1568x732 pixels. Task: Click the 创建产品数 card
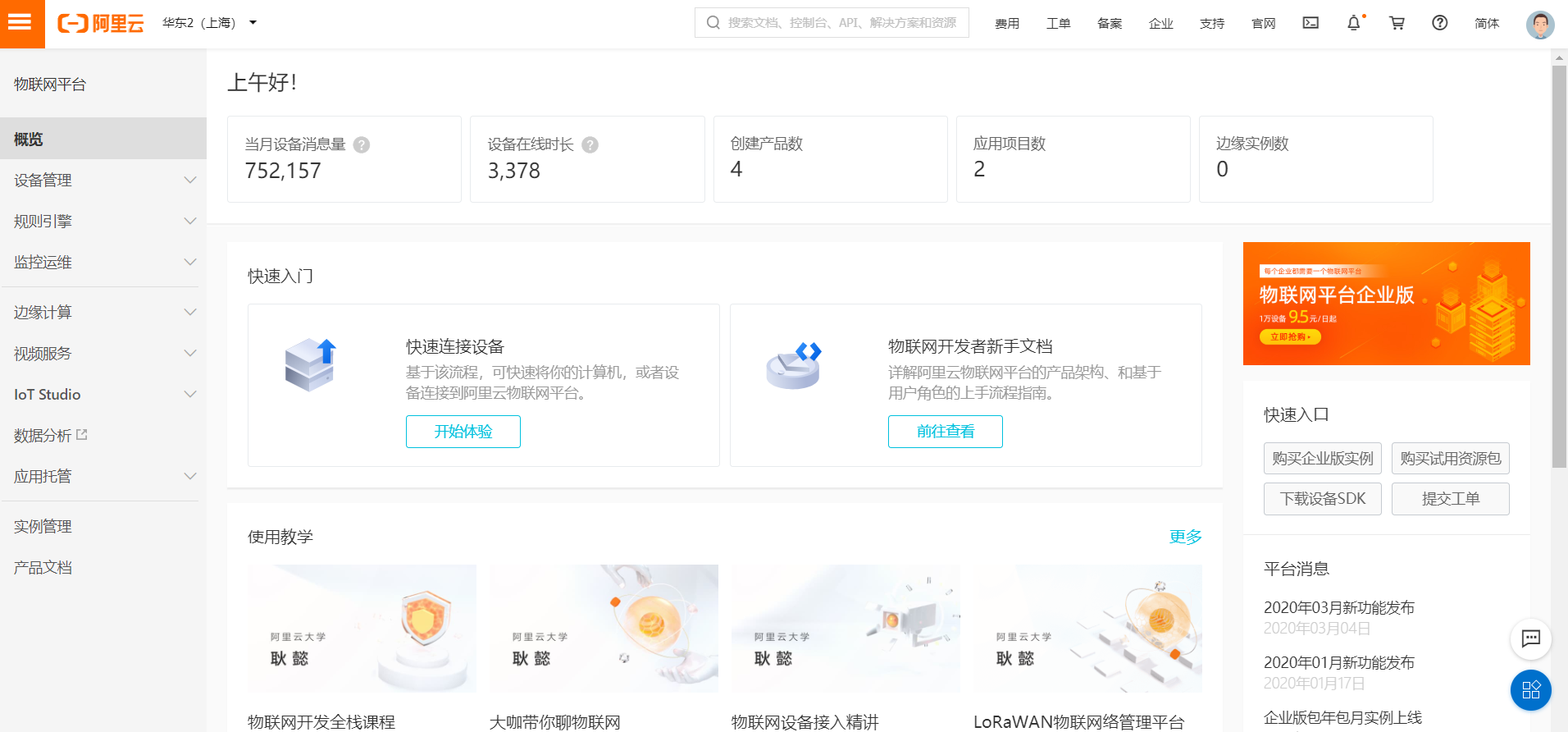pos(830,159)
